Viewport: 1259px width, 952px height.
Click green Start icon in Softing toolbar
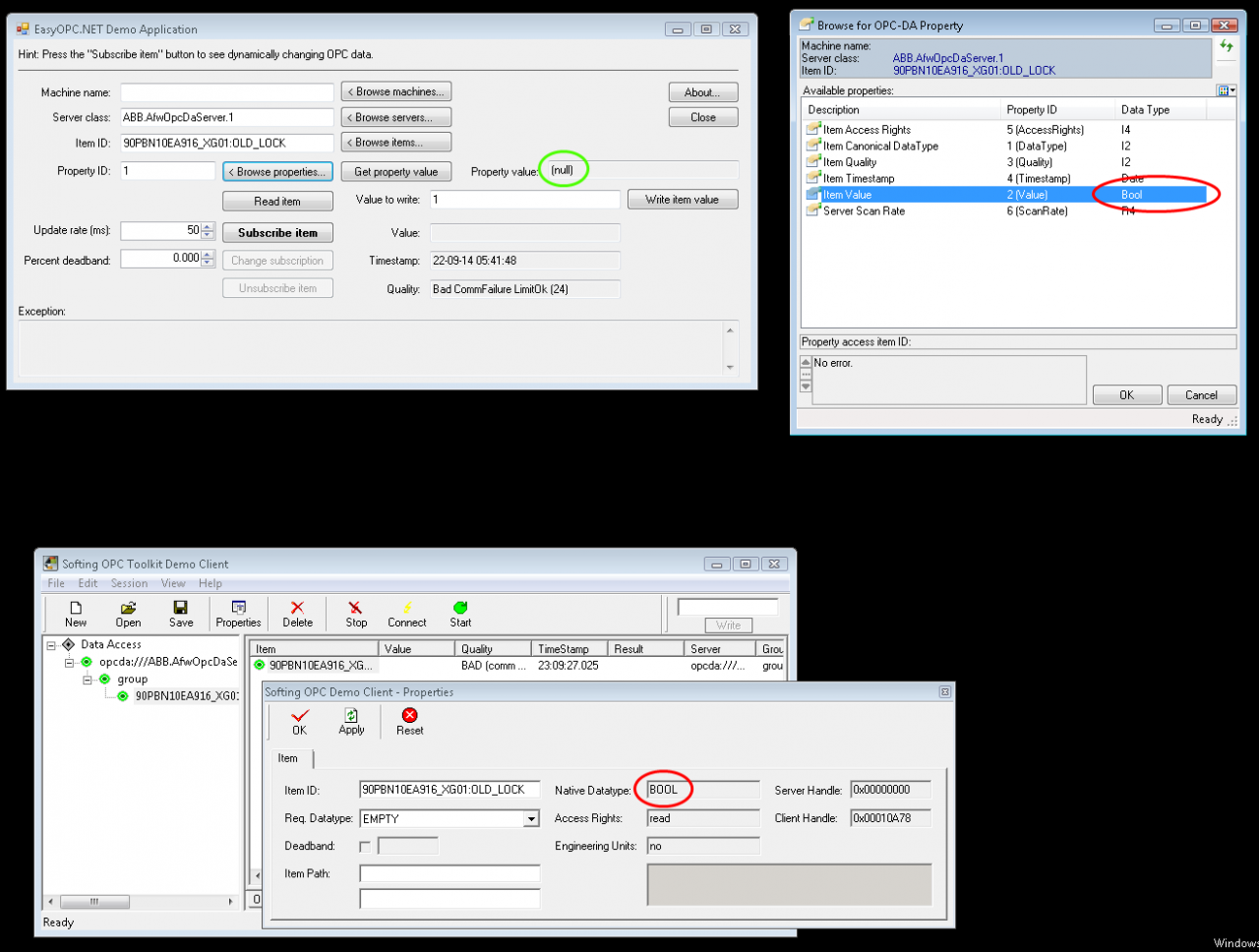[460, 608]
